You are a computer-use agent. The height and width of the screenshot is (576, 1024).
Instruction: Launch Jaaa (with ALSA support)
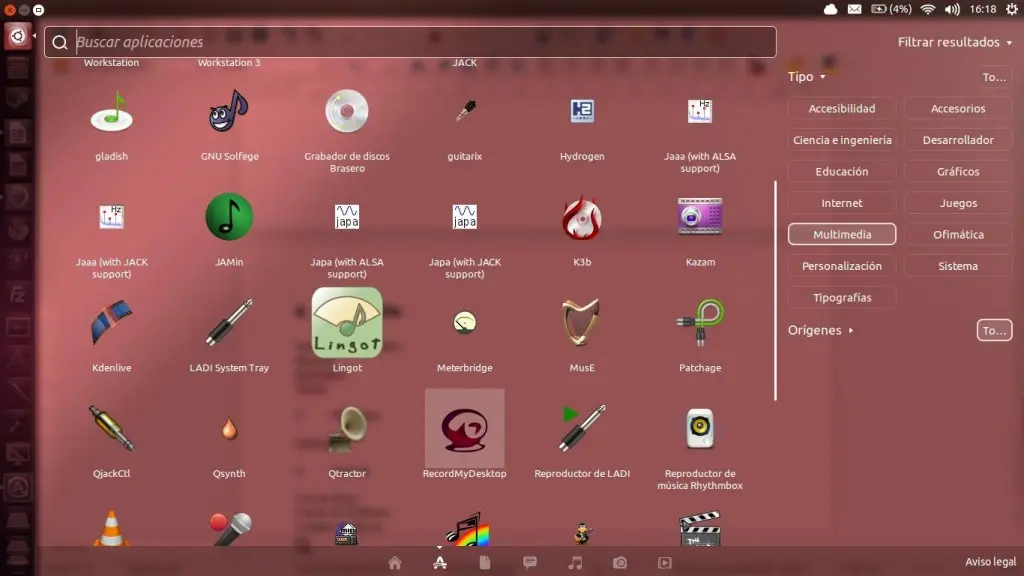pyautogui.click(x=700, y=111)
